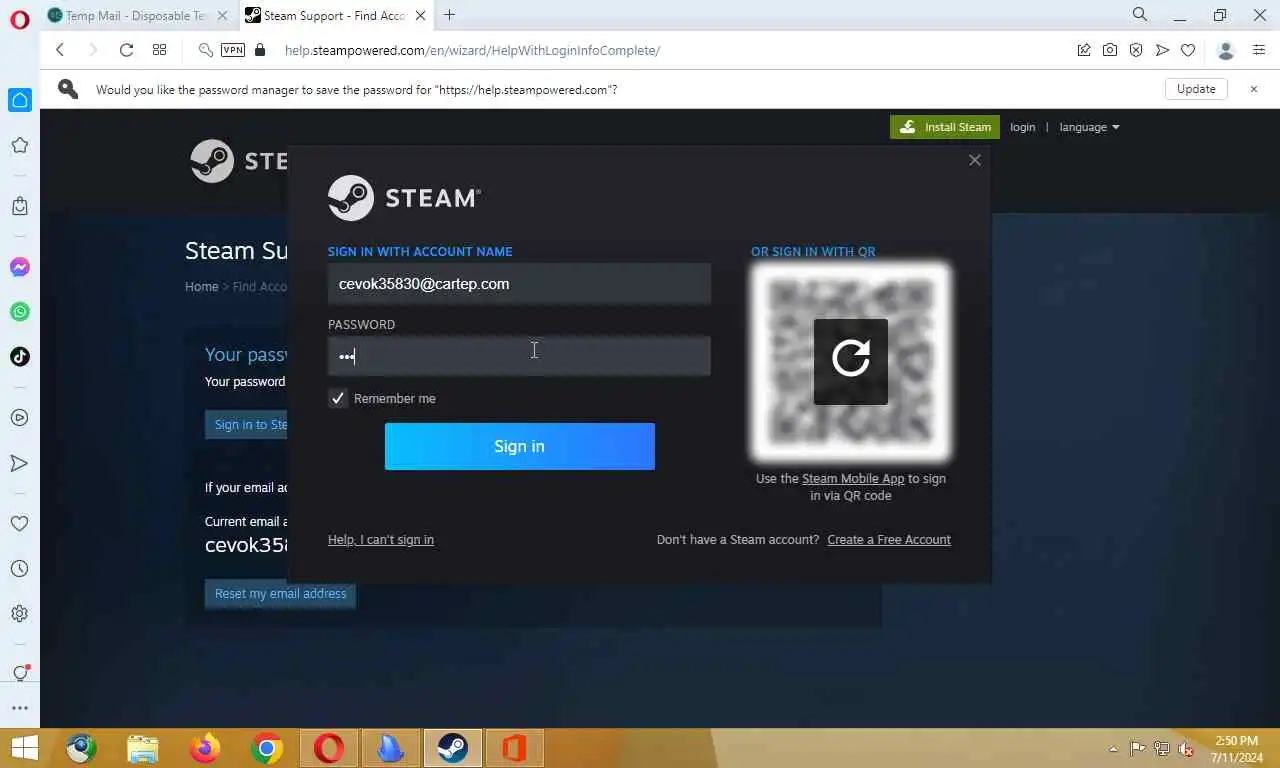Open the Windows Start button
This screenshot has height=768, width=1280.
pyautogui.click(x=24, y=748)
